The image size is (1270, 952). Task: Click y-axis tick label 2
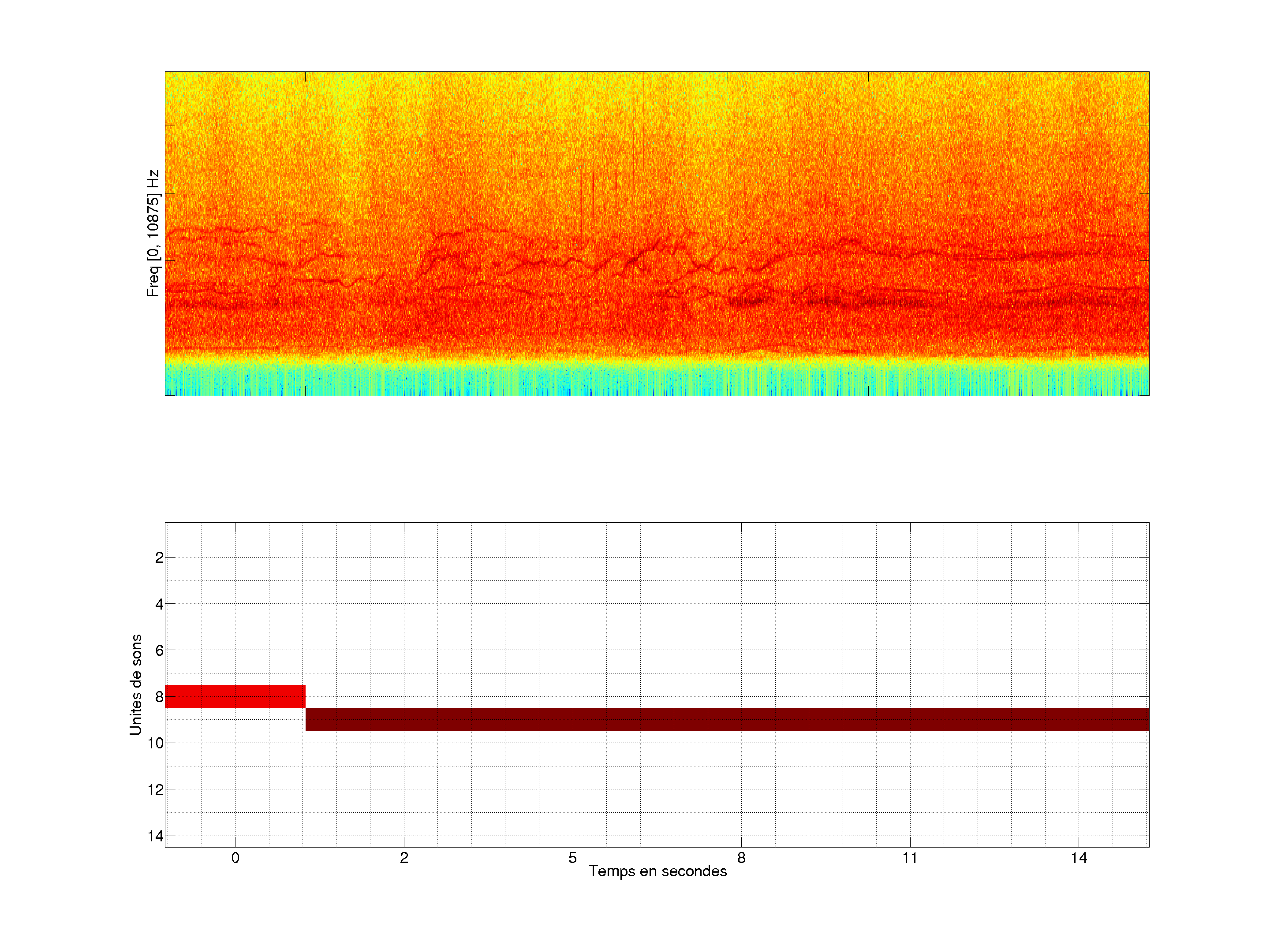[159, 558]
